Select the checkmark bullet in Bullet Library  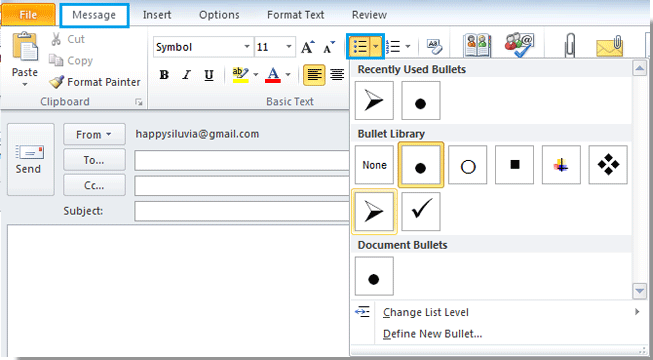[421, 211]
